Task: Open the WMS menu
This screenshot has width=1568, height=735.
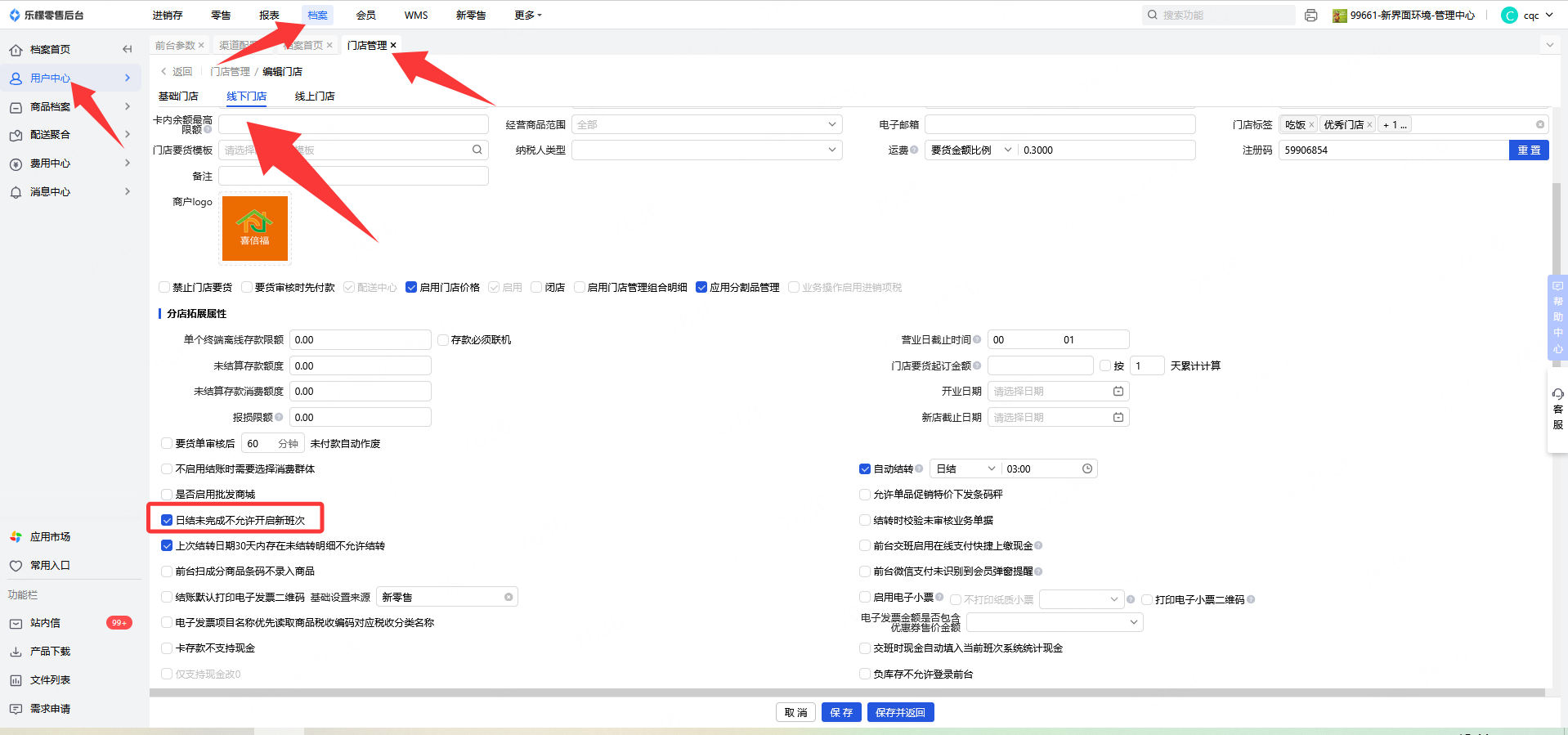Action: [416, 16]
